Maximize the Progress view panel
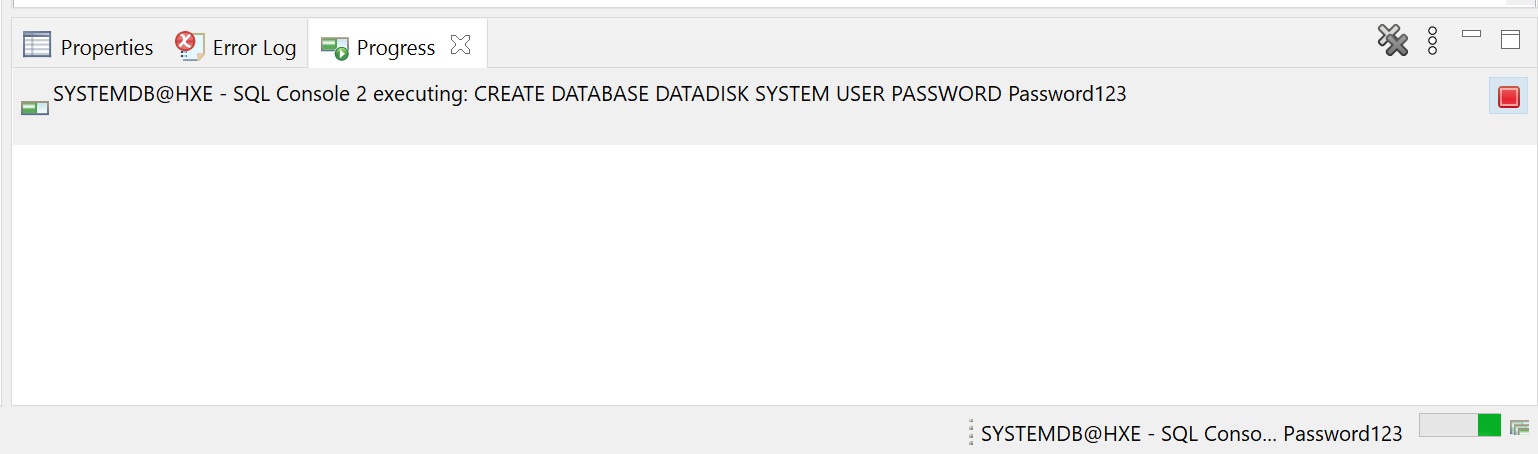 point(1510,40)
